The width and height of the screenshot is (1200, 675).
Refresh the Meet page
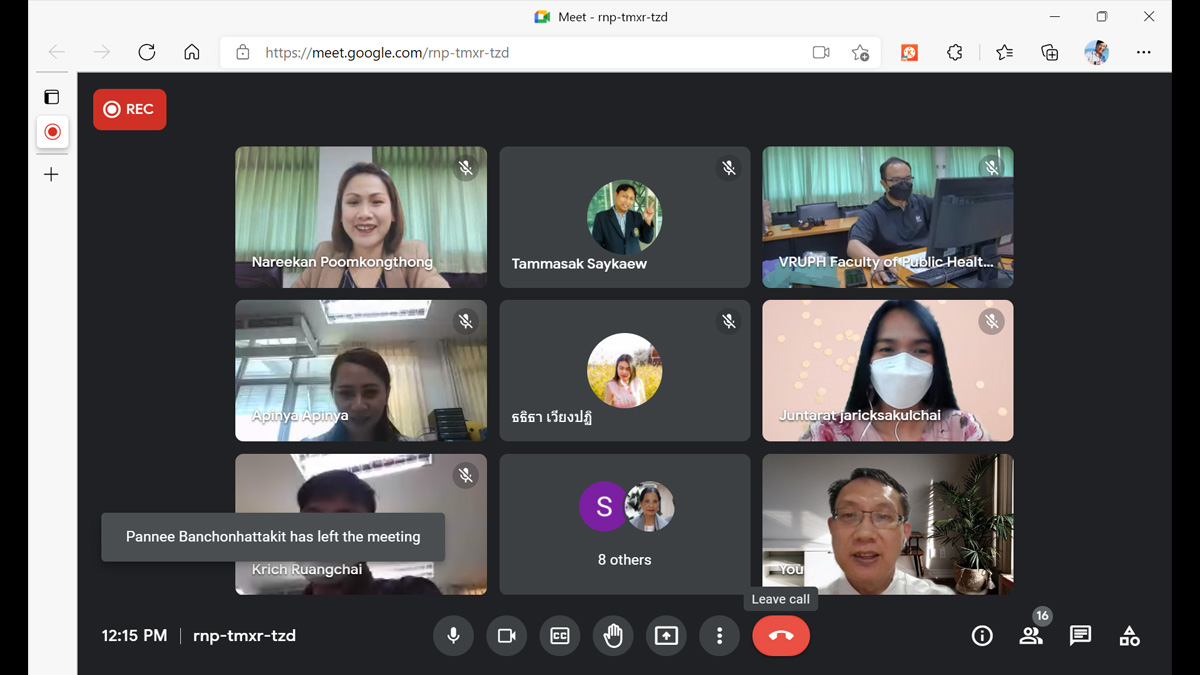(147, 53)
